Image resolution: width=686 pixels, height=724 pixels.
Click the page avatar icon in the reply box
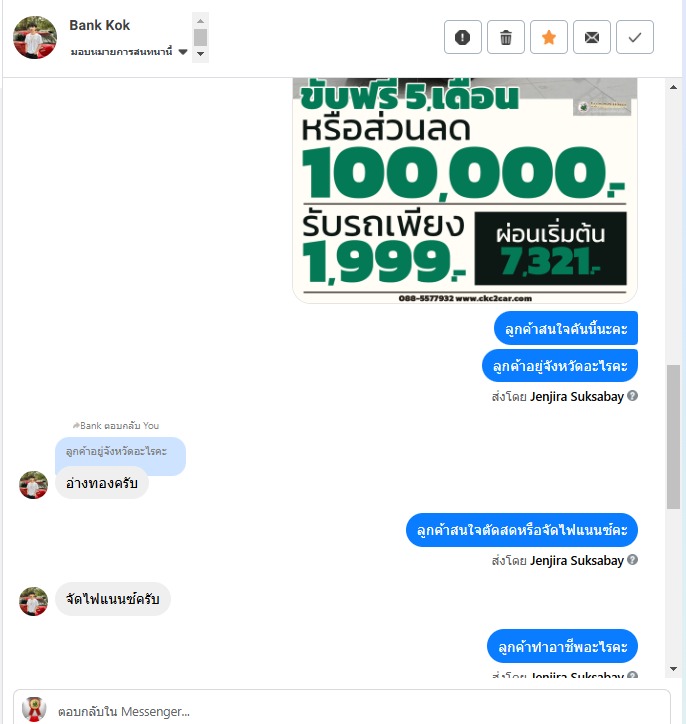pyautogui.click(x=35, y=709)
